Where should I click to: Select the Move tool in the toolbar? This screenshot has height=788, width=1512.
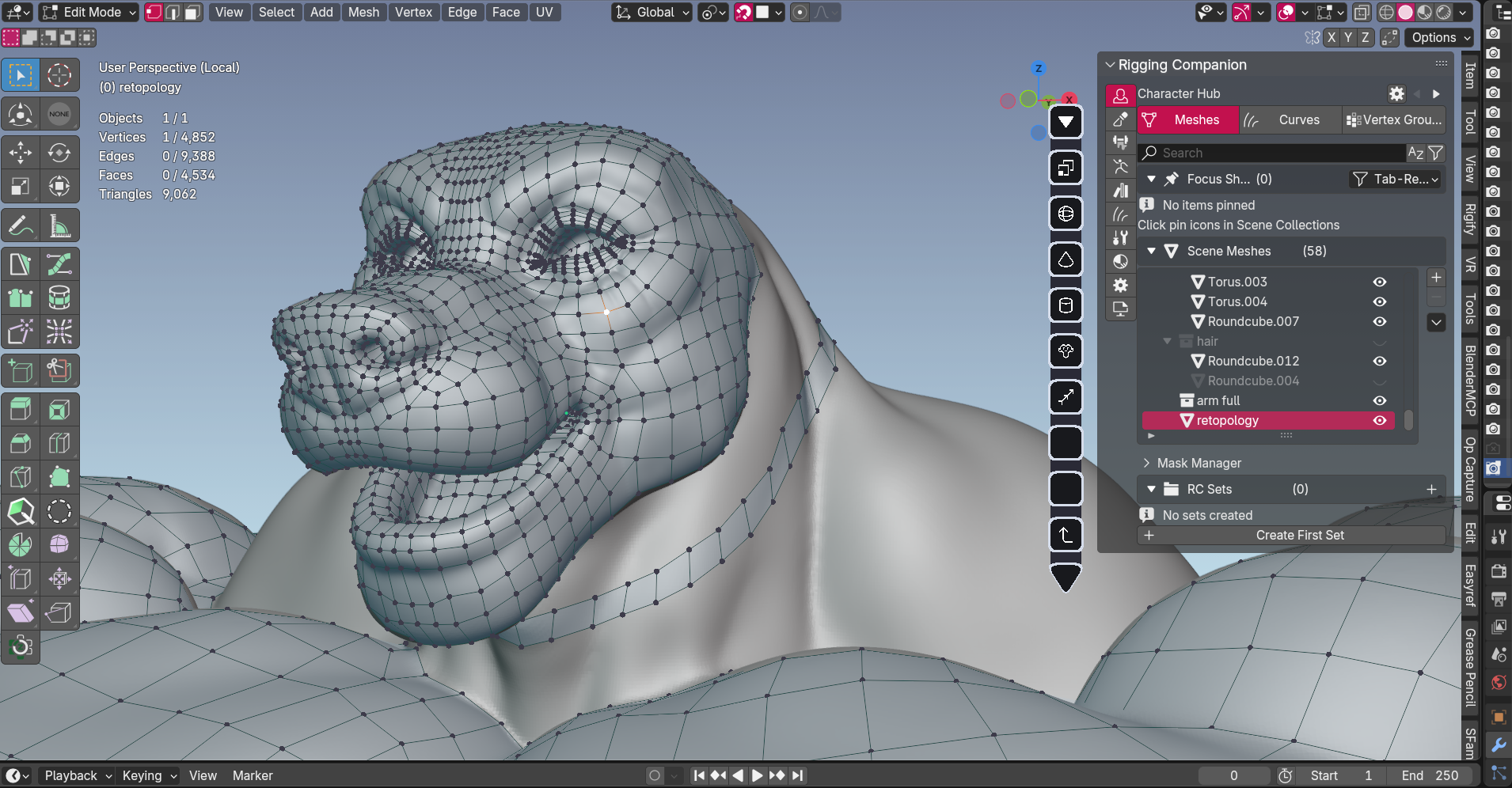[21, 152]
